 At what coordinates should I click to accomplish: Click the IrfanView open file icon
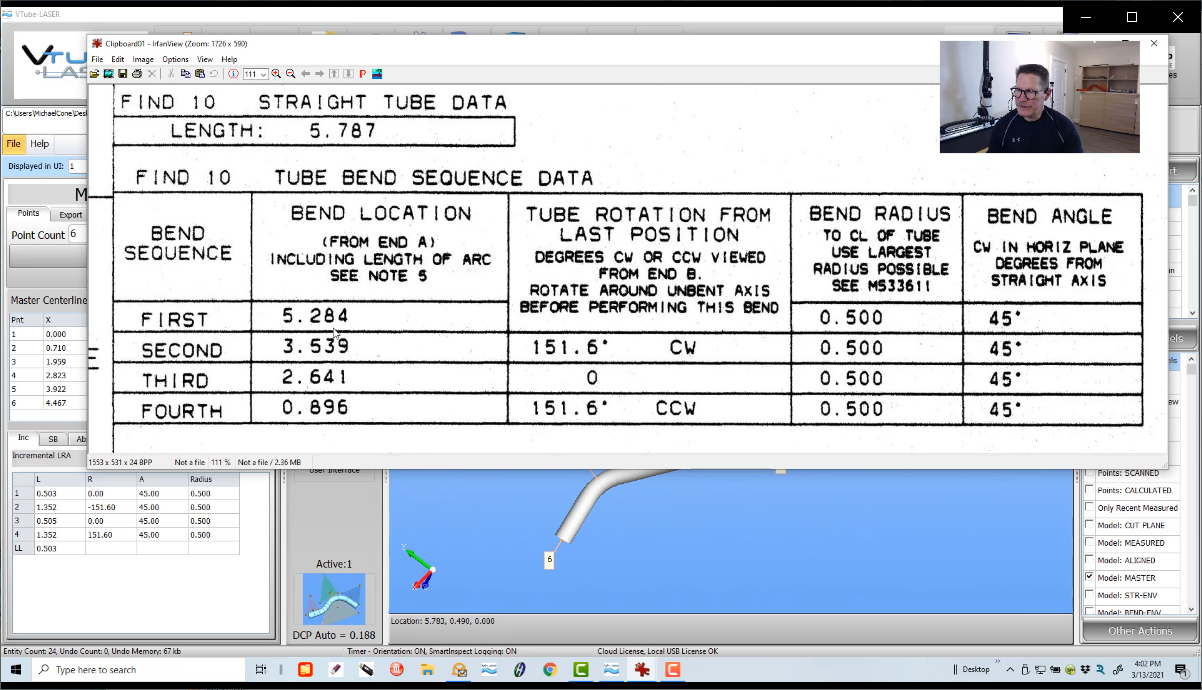pyautogui.click(x=95, y=74)
